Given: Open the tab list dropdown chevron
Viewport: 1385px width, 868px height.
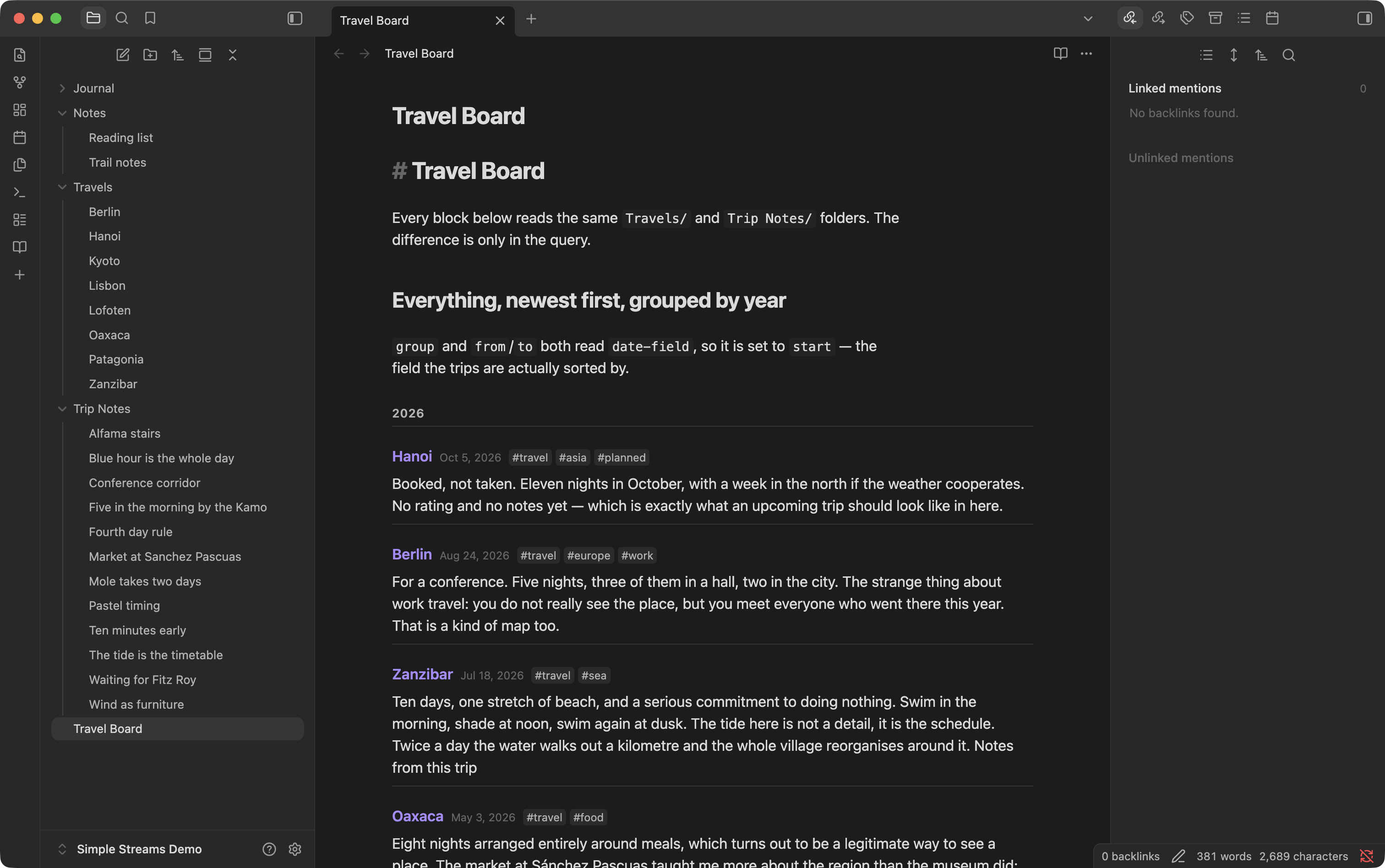Looking at the screenshot, I should tap(1088, 18).
